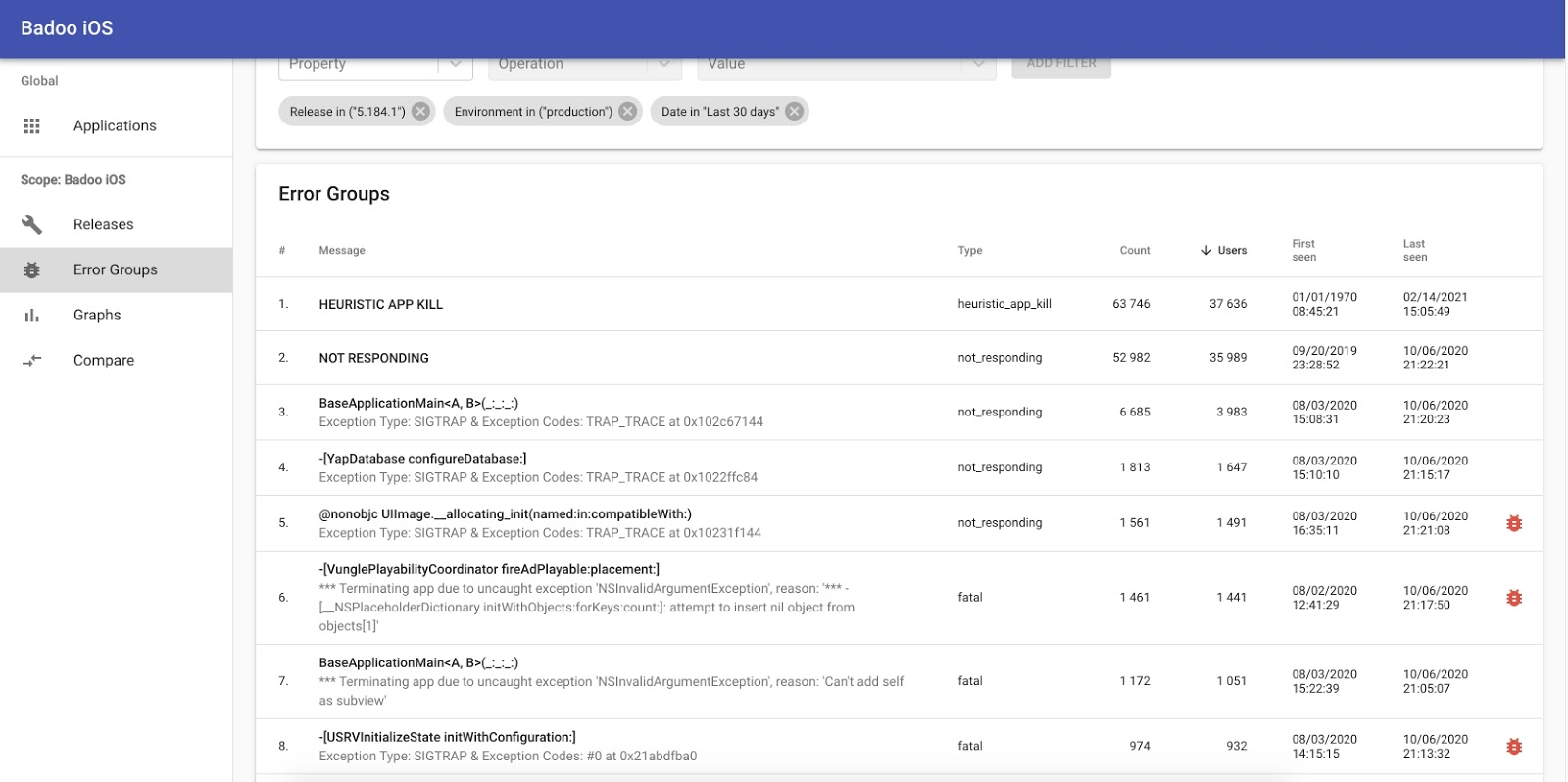The height and width of the screenshot is (782, 1568).
Task: Click the users value 1 051
Action: point(1232,681)
